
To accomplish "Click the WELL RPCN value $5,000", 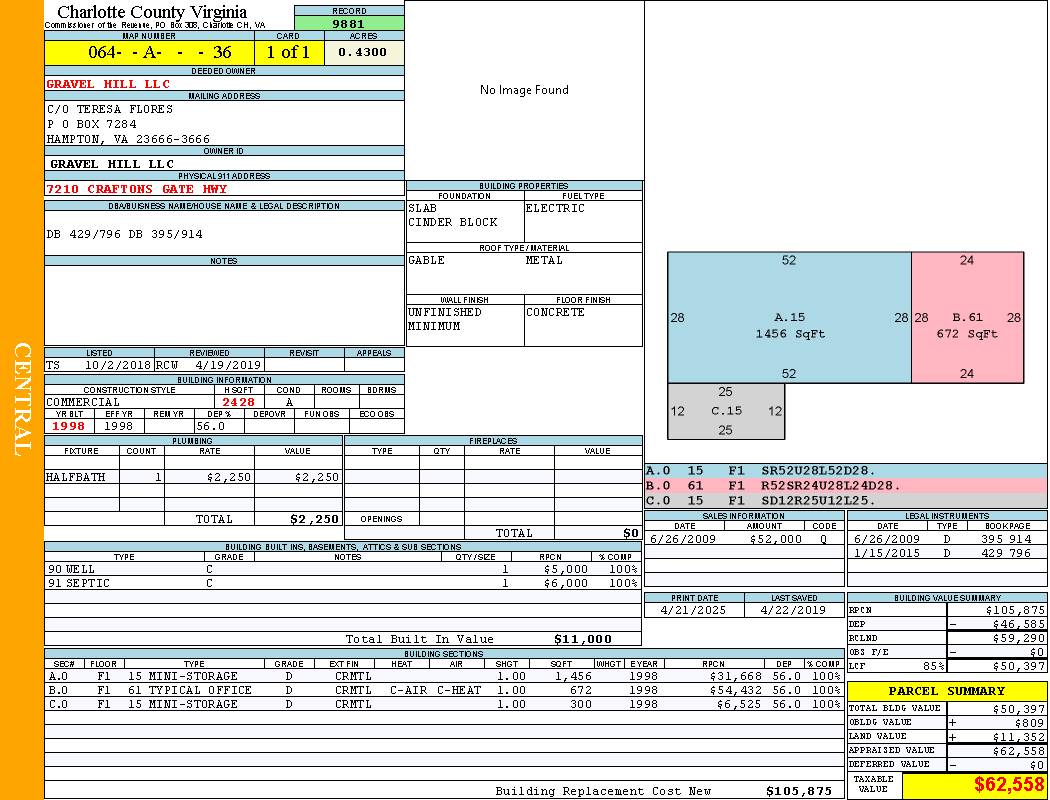I will (566, 570).
